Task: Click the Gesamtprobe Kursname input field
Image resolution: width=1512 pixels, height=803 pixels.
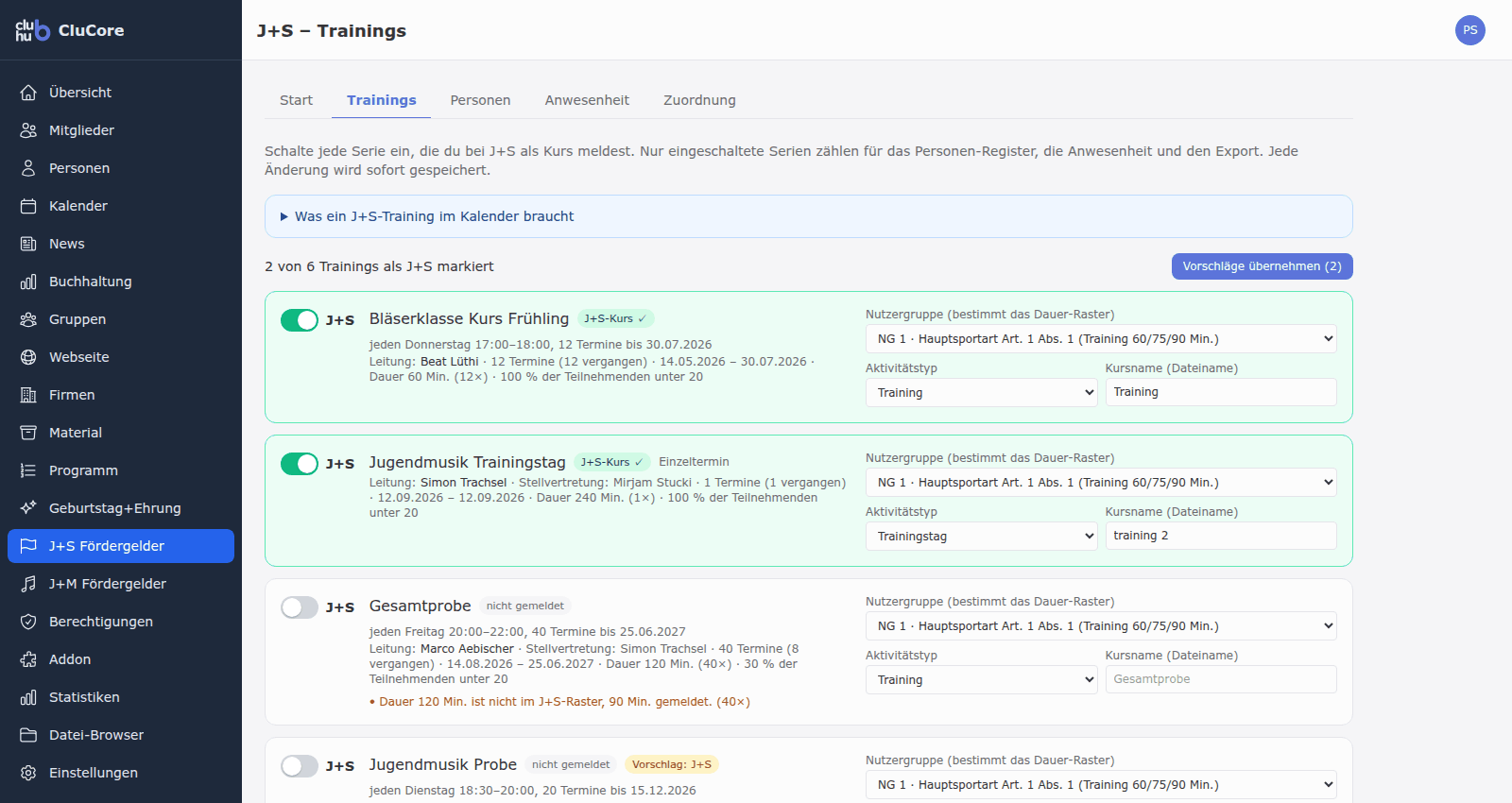Action: click(x=1221, y=679)
